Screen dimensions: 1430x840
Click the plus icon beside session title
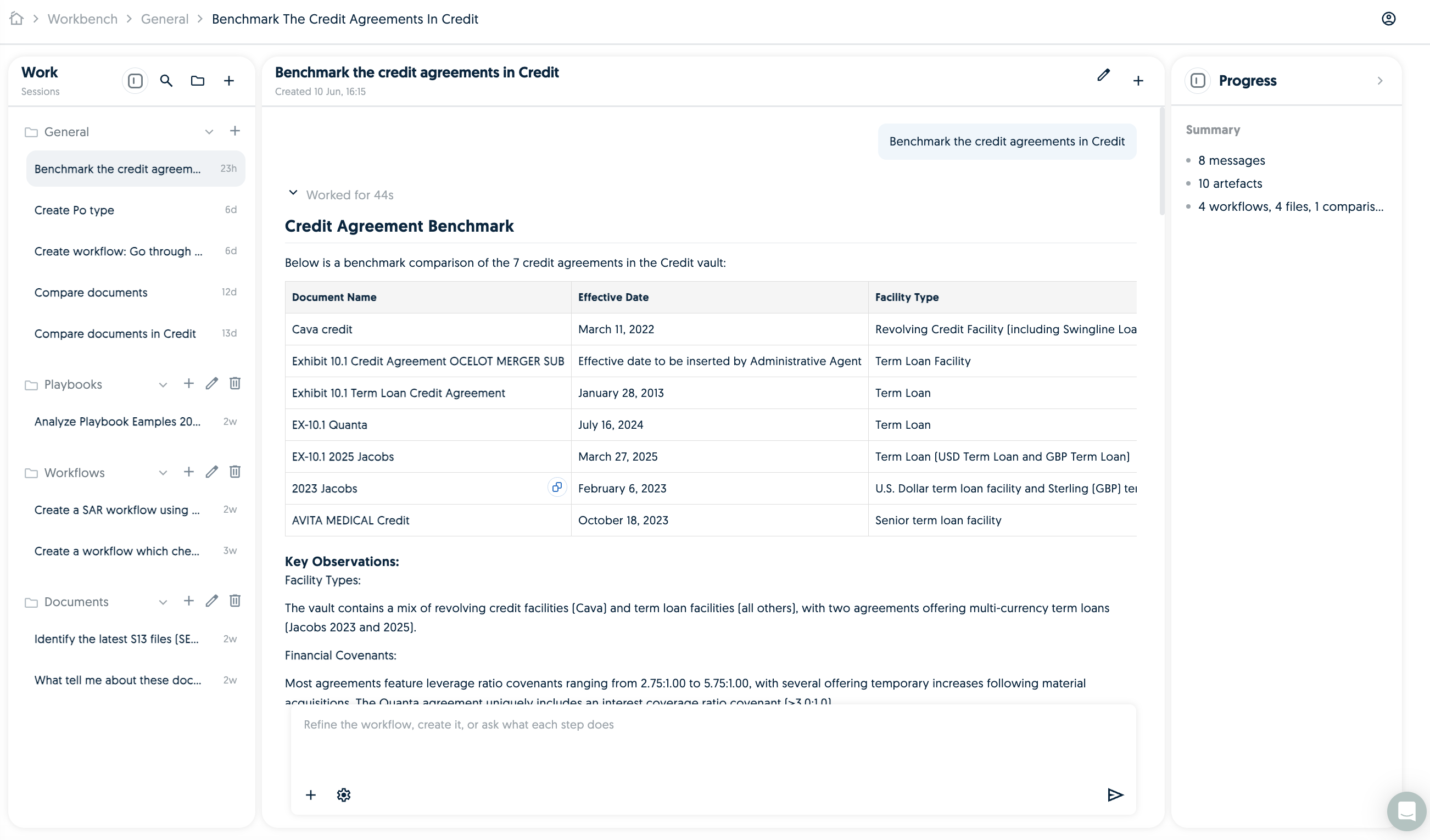[1138, 81]
